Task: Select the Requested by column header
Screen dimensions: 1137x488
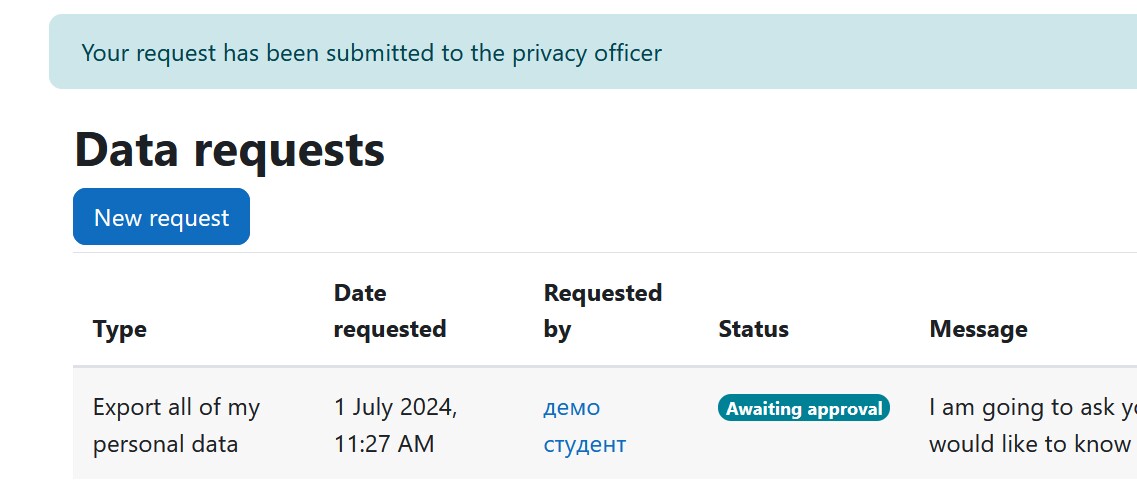Action: pyautogui.click(x=603, y=311)
